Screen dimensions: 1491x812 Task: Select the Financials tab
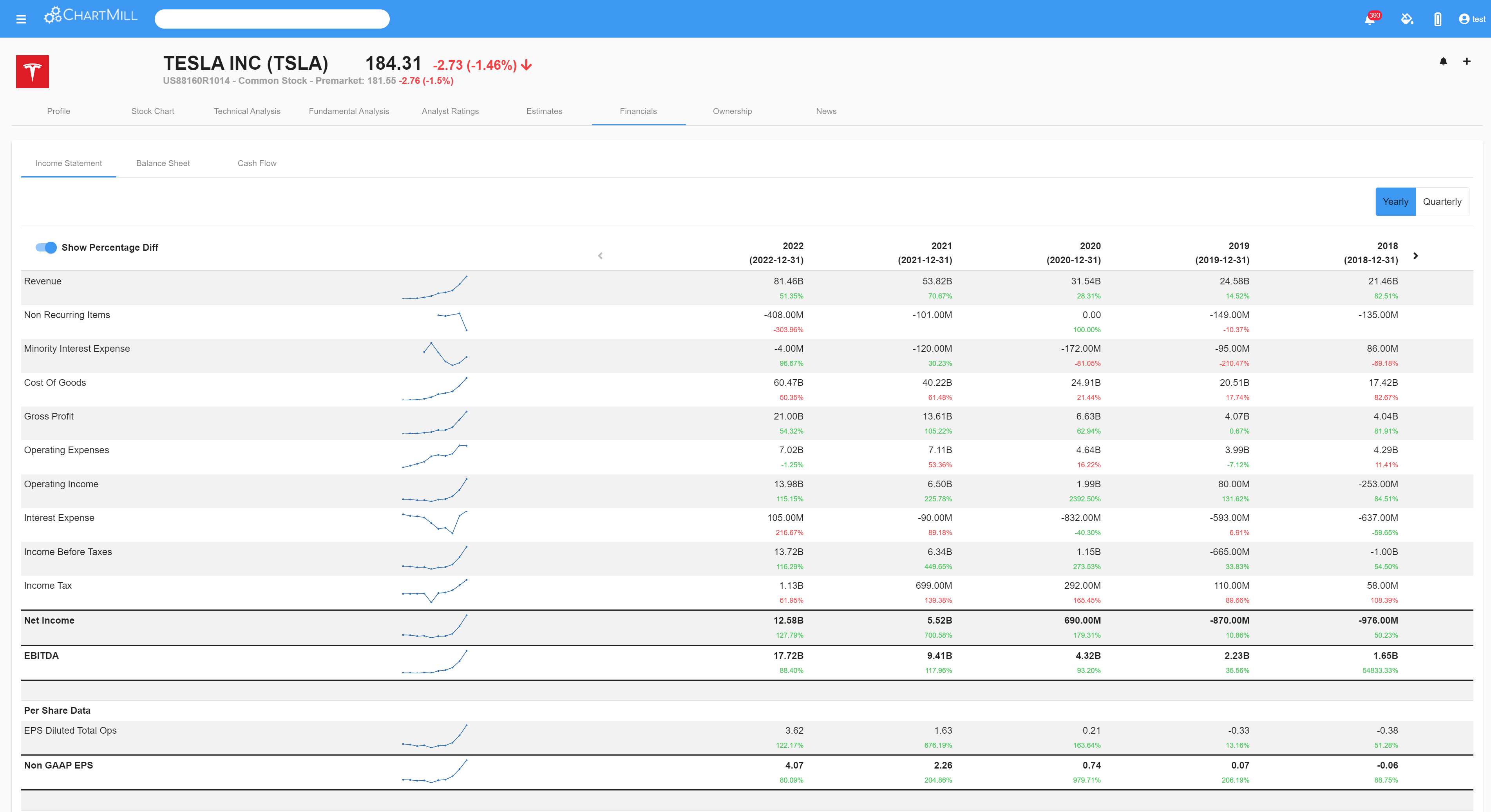639,111
